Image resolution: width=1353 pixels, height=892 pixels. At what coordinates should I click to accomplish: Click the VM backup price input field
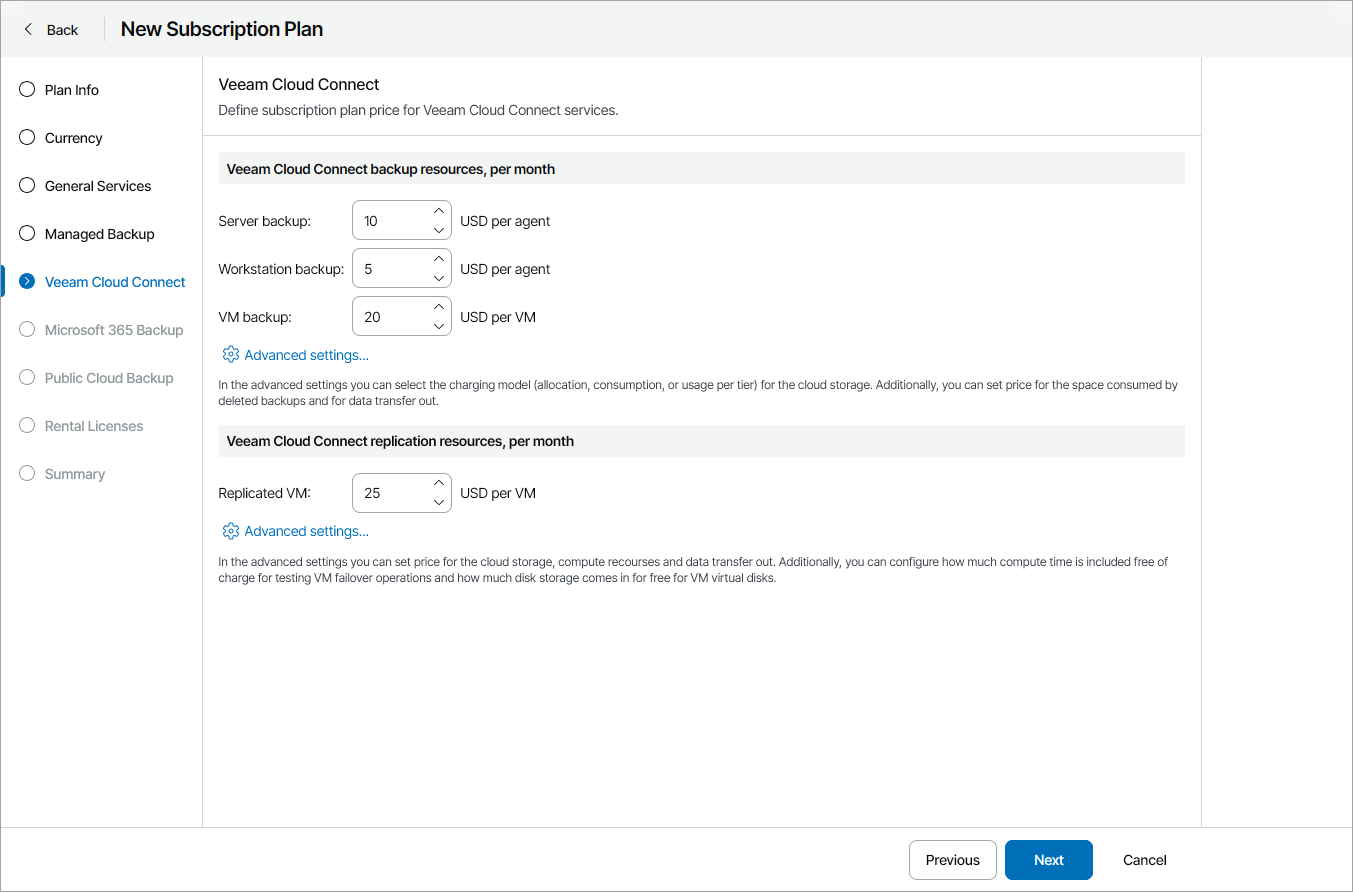(390, 317)
